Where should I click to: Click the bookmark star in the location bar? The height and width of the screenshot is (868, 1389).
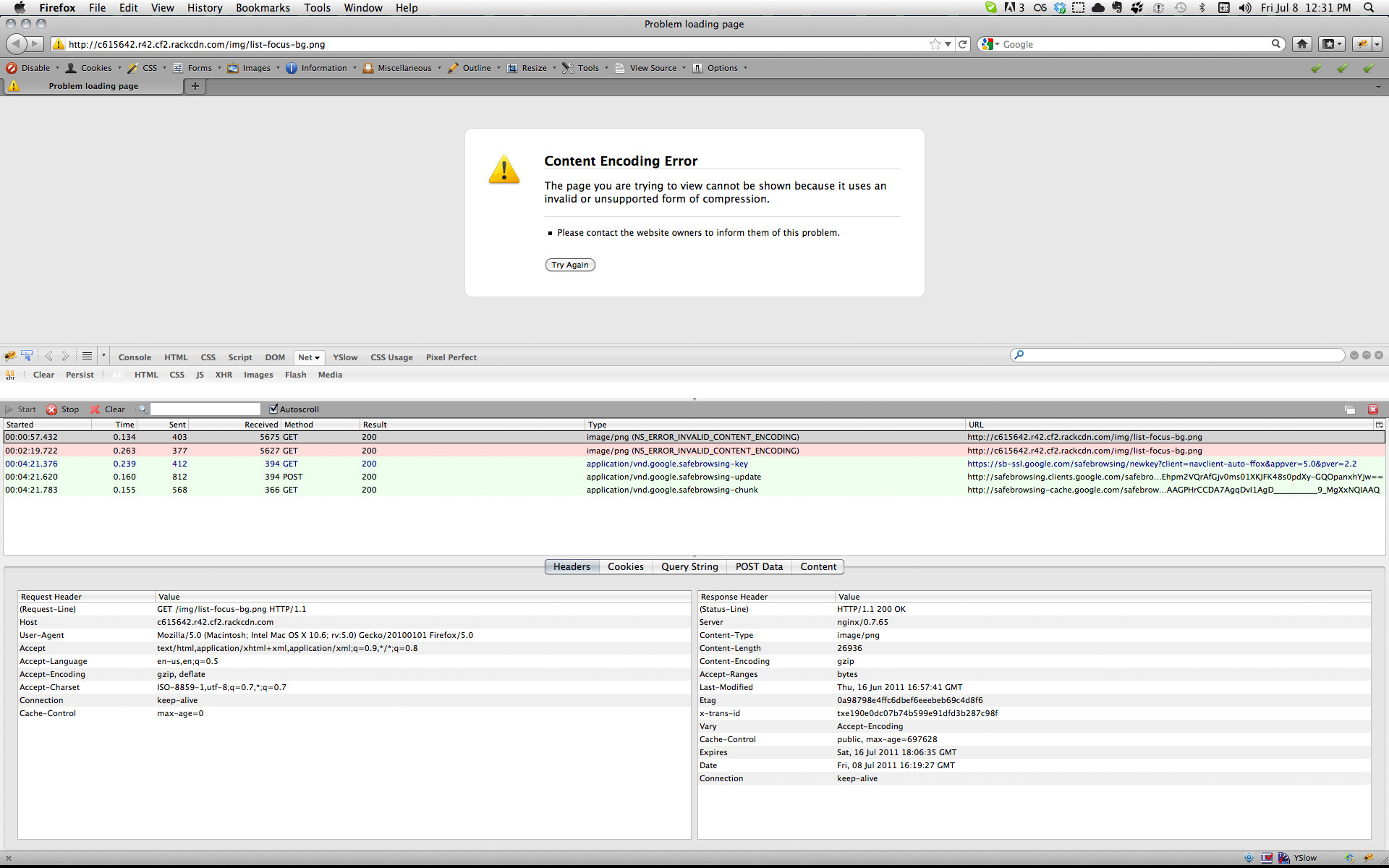[x=935, y=43]
